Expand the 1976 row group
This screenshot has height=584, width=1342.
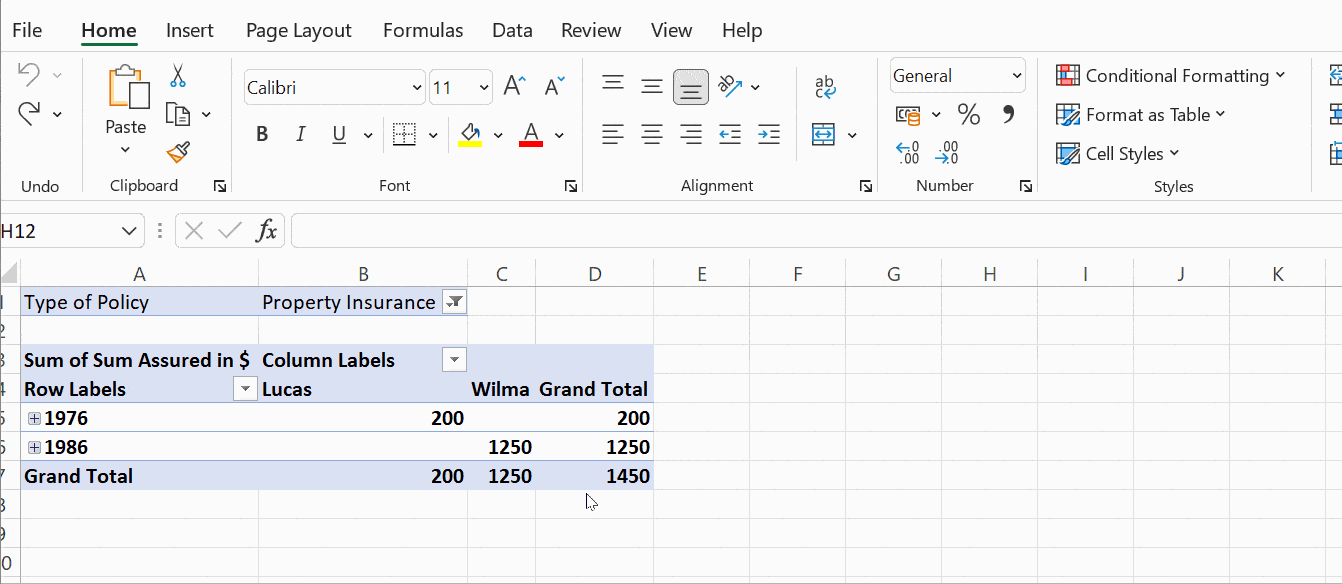click(33, 418)
